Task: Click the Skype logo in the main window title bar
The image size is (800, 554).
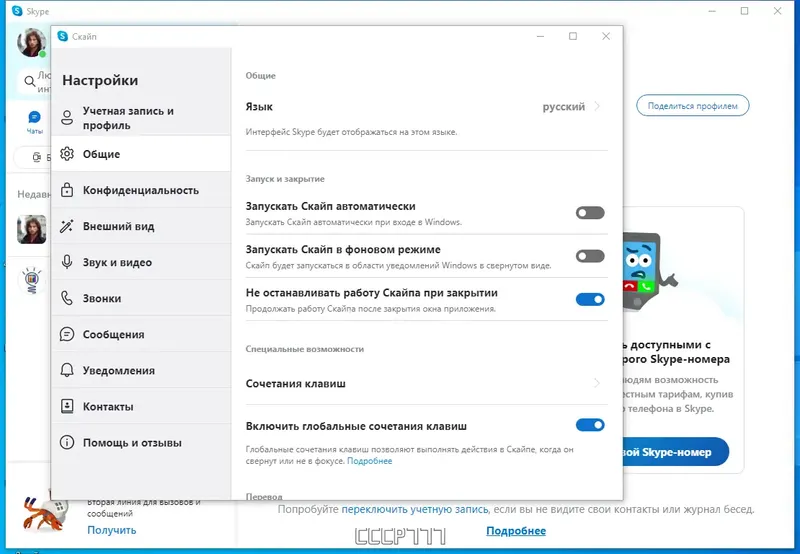Action: [x=17, y=11]
